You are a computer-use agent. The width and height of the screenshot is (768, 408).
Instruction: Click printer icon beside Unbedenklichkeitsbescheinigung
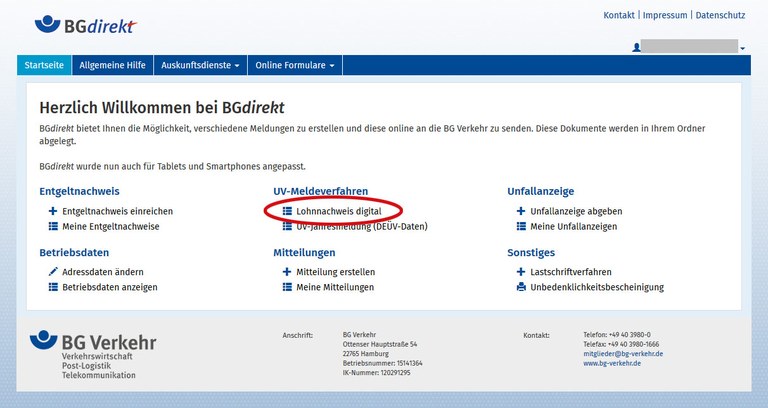[x=521, y=287]
